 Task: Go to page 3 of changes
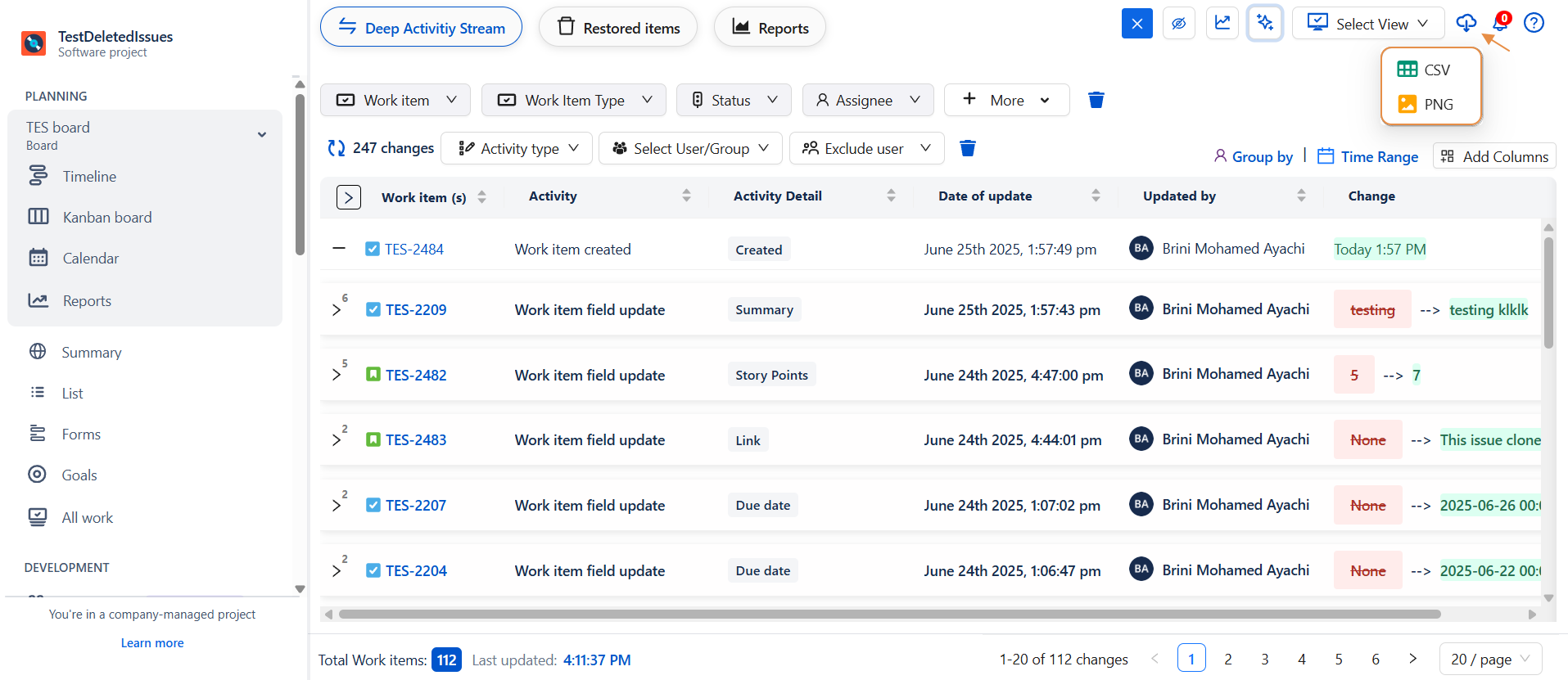[1264, 659]
